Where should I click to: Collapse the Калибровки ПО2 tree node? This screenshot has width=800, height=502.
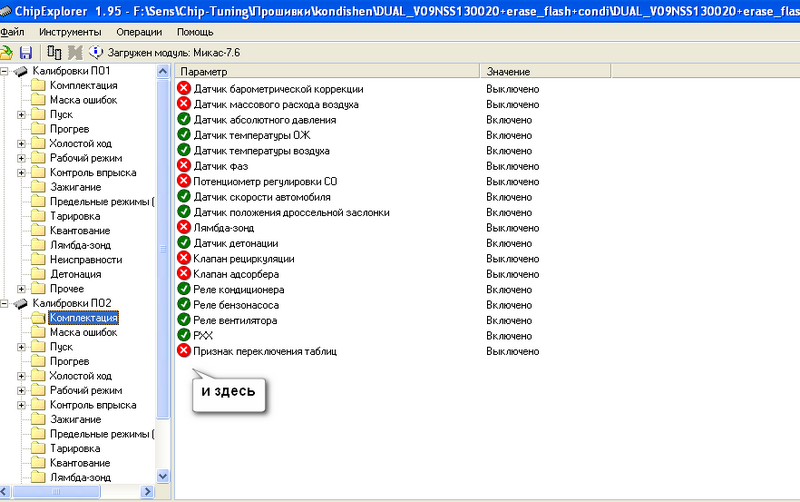tap(6, 303)
